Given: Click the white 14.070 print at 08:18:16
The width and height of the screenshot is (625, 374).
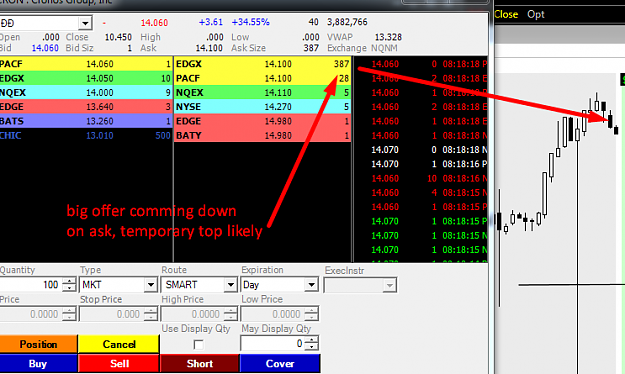Looking at the screenshot, I should pyautogui.click(x=421, y=164).
